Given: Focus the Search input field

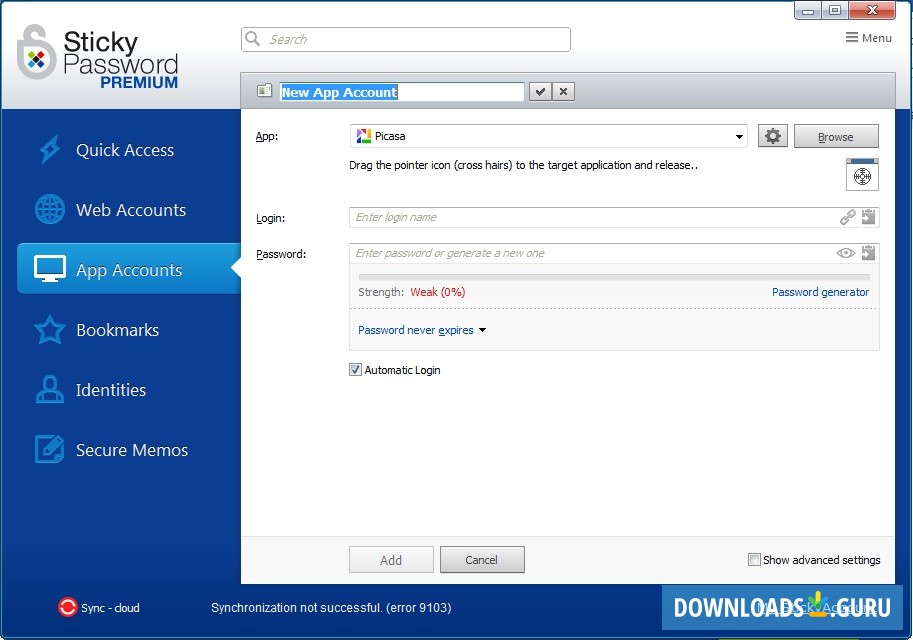Looking at the screenshot, I should pyautogui.click(x=406, y=39).
